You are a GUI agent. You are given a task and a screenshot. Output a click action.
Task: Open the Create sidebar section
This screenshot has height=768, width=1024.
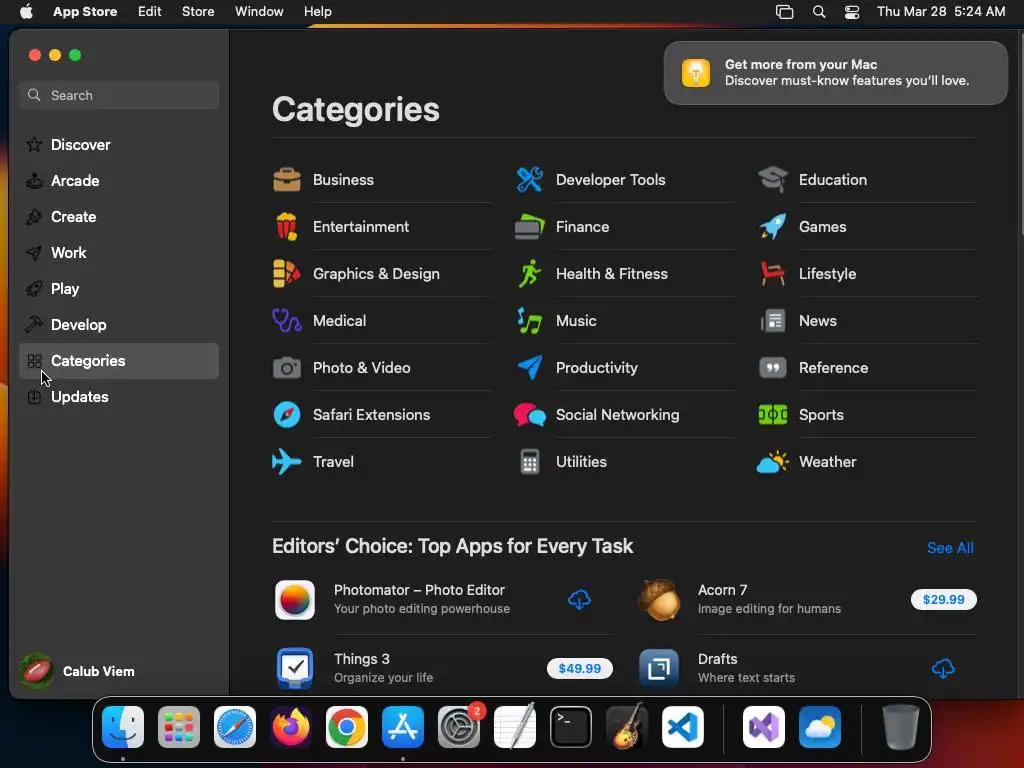tap(118, 217)
